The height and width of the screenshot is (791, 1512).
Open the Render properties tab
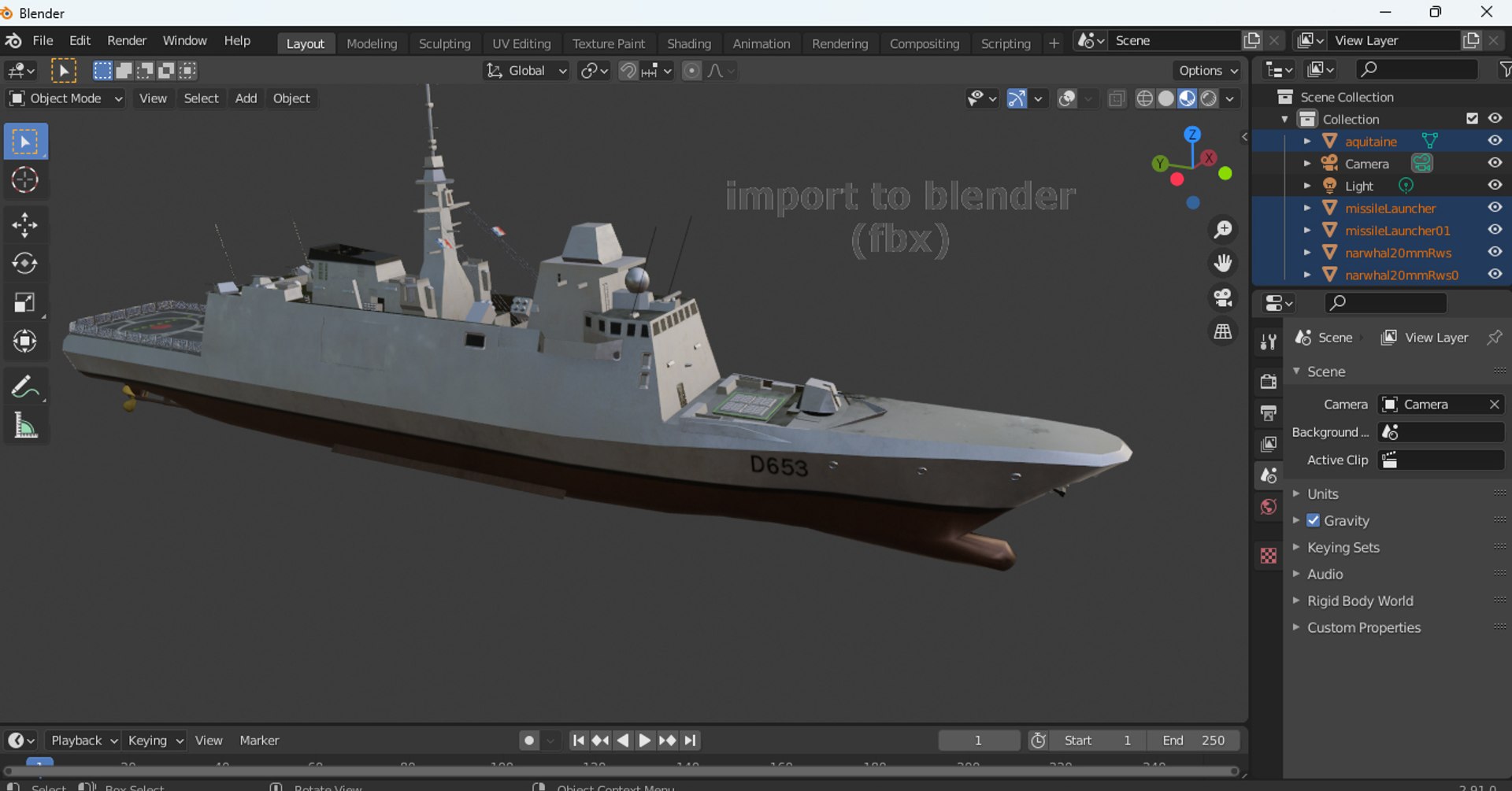click(1268, 382)
